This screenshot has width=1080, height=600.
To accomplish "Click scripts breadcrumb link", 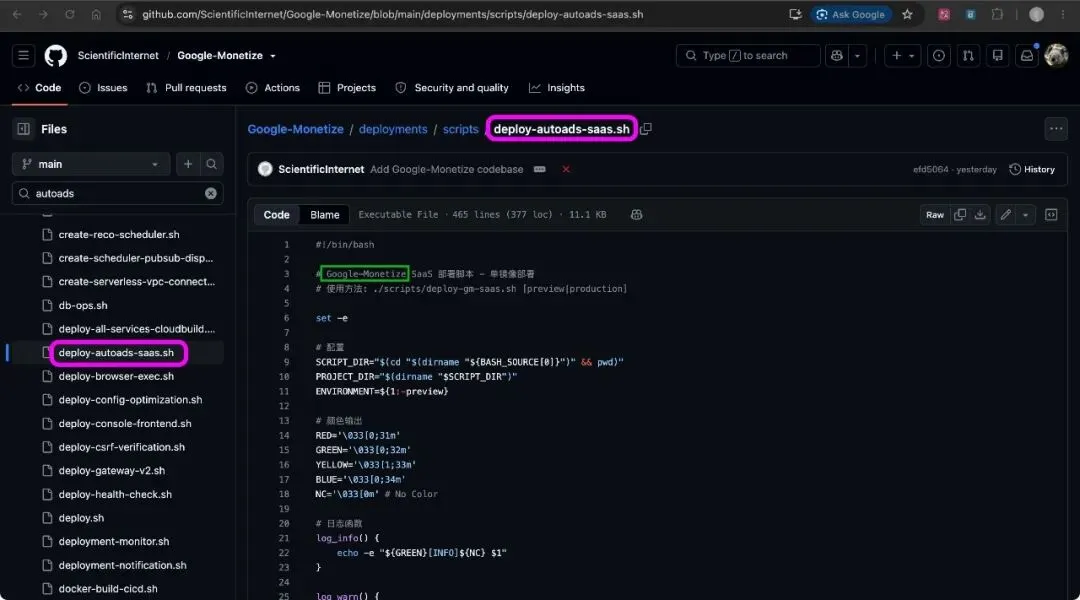I will pos(460,129).
